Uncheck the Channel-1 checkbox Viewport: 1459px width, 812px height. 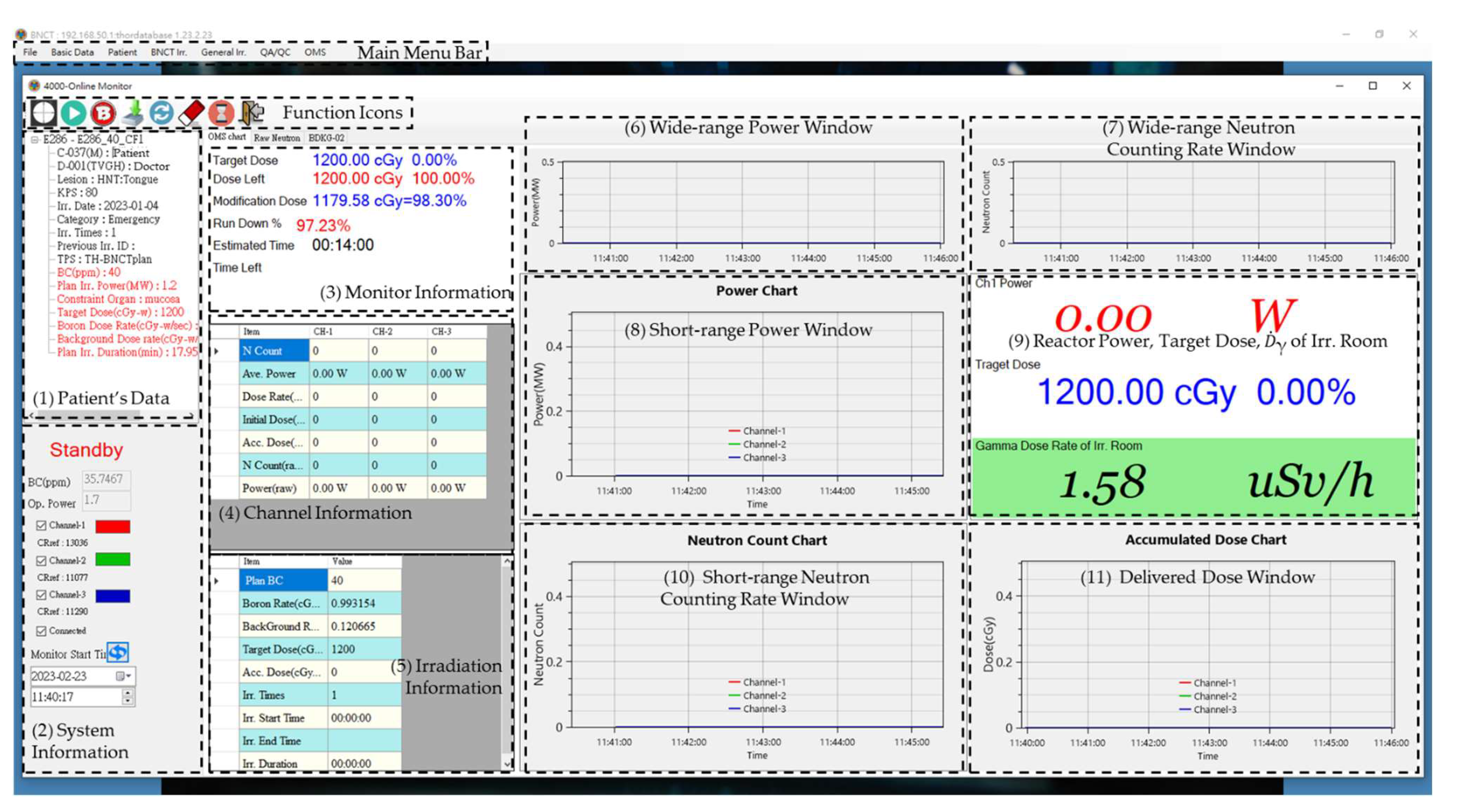(41, 526)
